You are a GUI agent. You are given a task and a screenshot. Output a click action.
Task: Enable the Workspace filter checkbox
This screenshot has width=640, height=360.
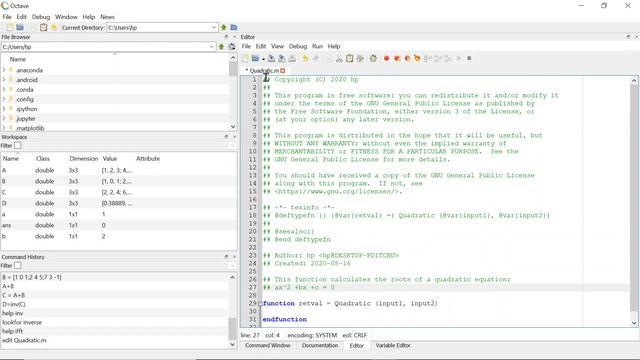coord(18,146)
